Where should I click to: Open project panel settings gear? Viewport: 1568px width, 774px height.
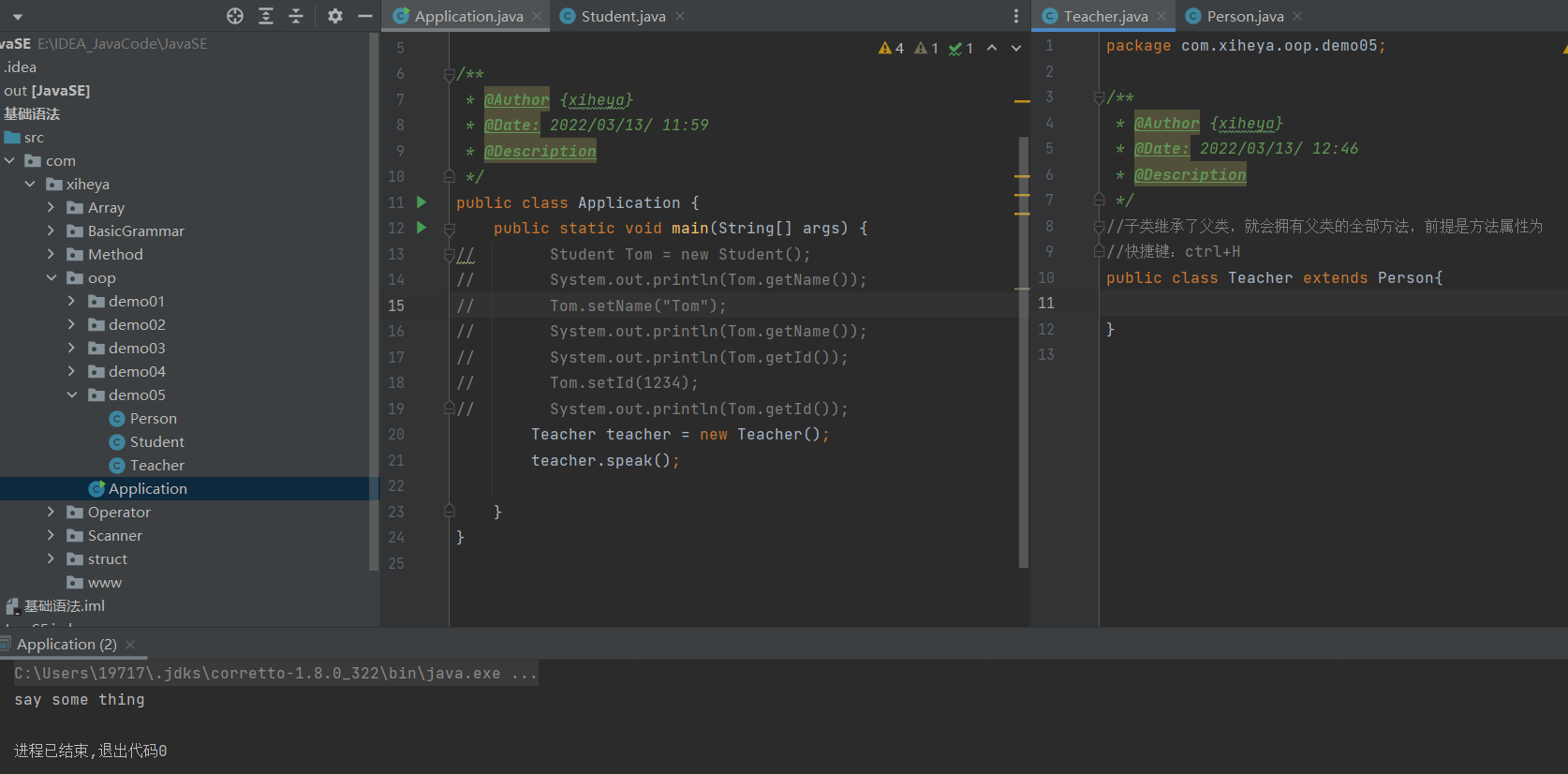(x=335, y=16)
